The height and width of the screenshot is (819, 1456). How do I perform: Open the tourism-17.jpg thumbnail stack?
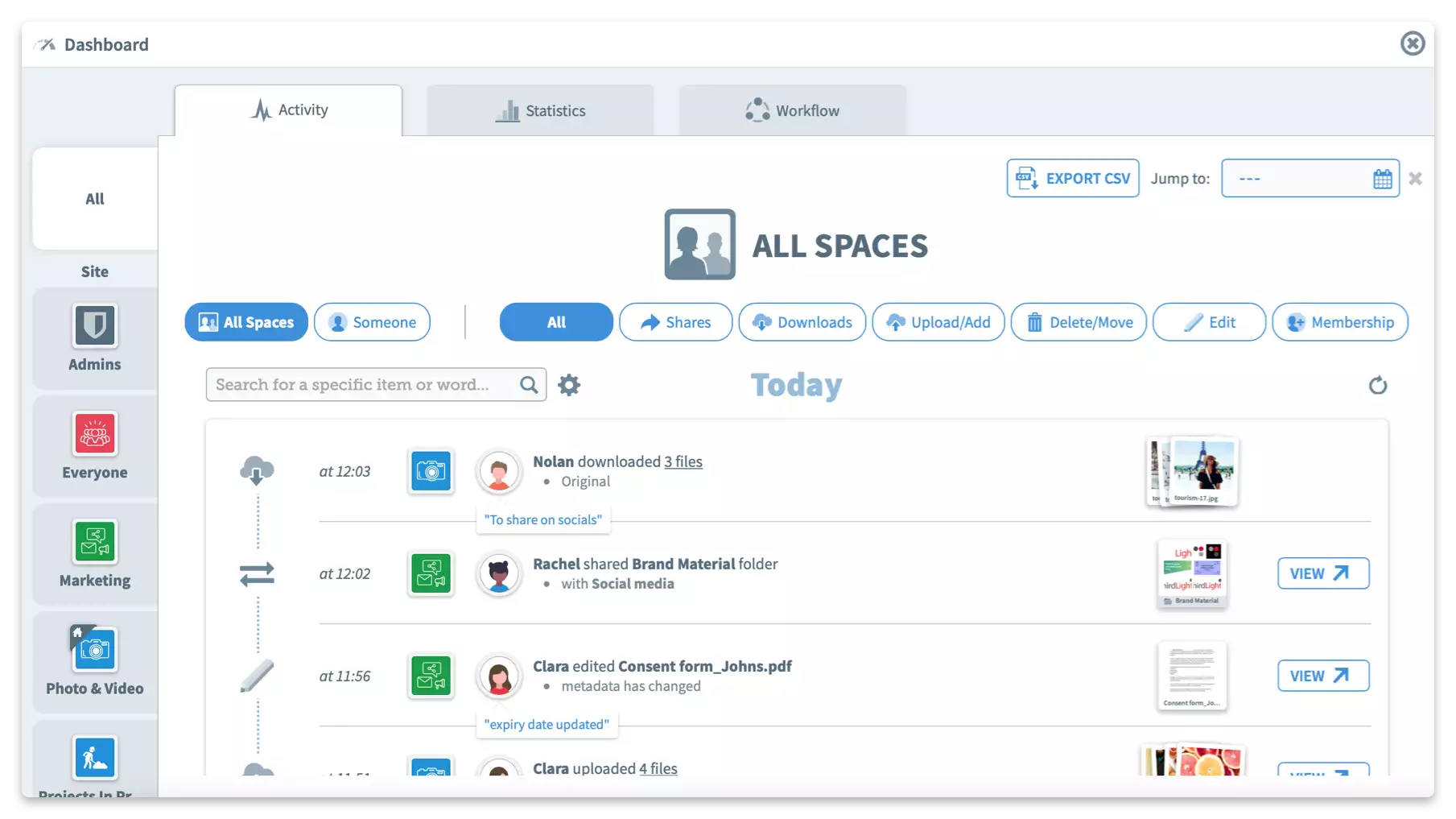[x=1193, y=472]
